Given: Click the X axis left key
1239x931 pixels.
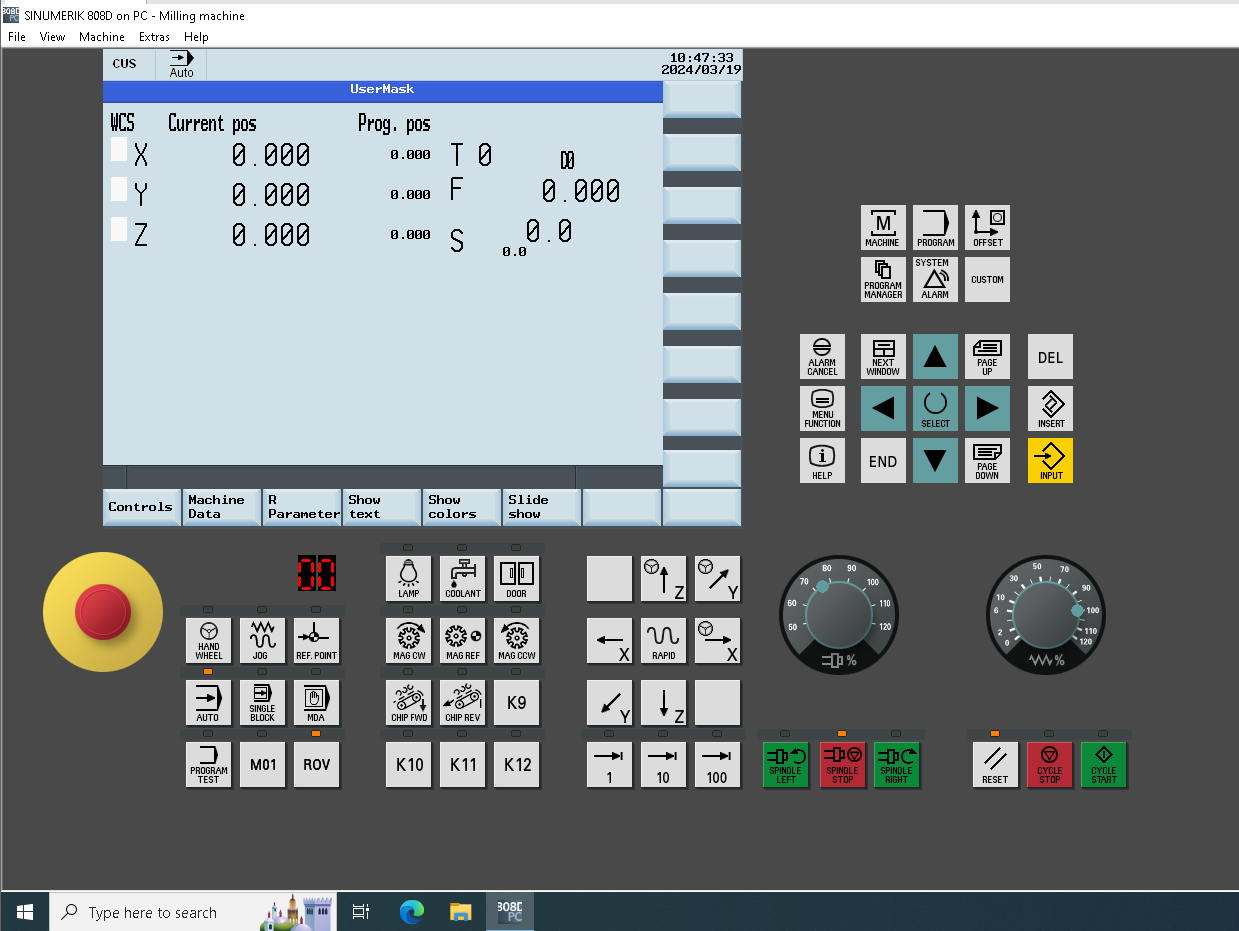Looking at the screenshot, I should tap(609, 641).
